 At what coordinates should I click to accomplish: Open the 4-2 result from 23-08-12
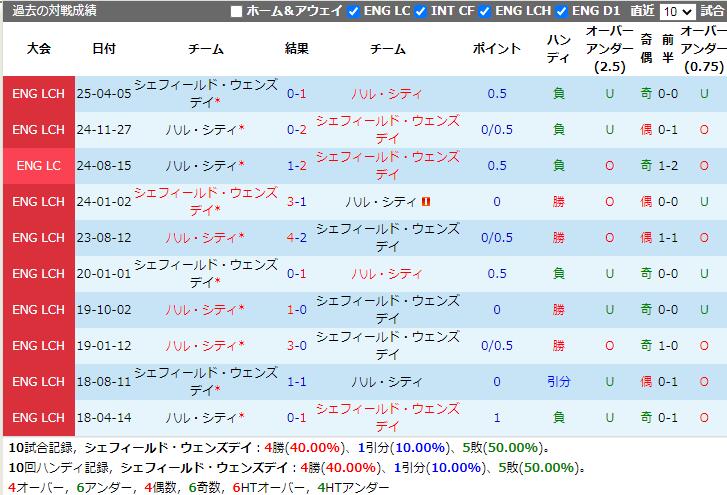pyautogui.click(x=296, y=238)
